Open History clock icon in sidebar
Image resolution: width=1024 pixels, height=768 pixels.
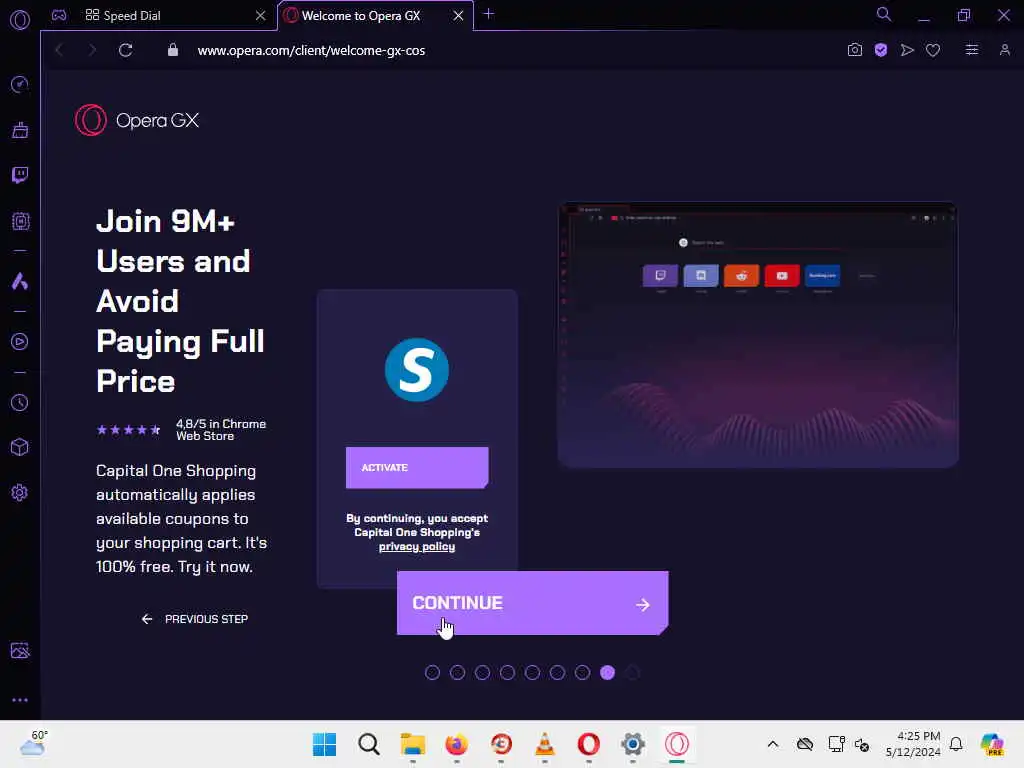coord(20,402)
